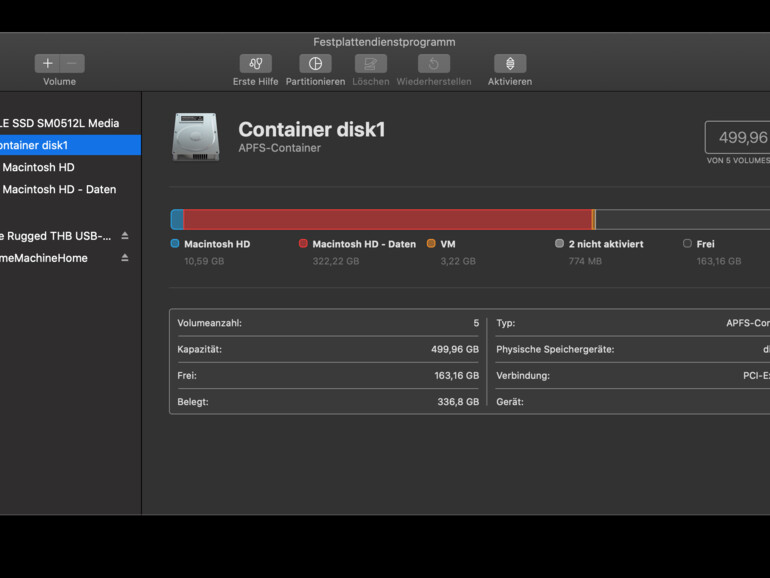770x578 pixels.
Task: Open the Partitionieren tool
Action: point(315,63)
